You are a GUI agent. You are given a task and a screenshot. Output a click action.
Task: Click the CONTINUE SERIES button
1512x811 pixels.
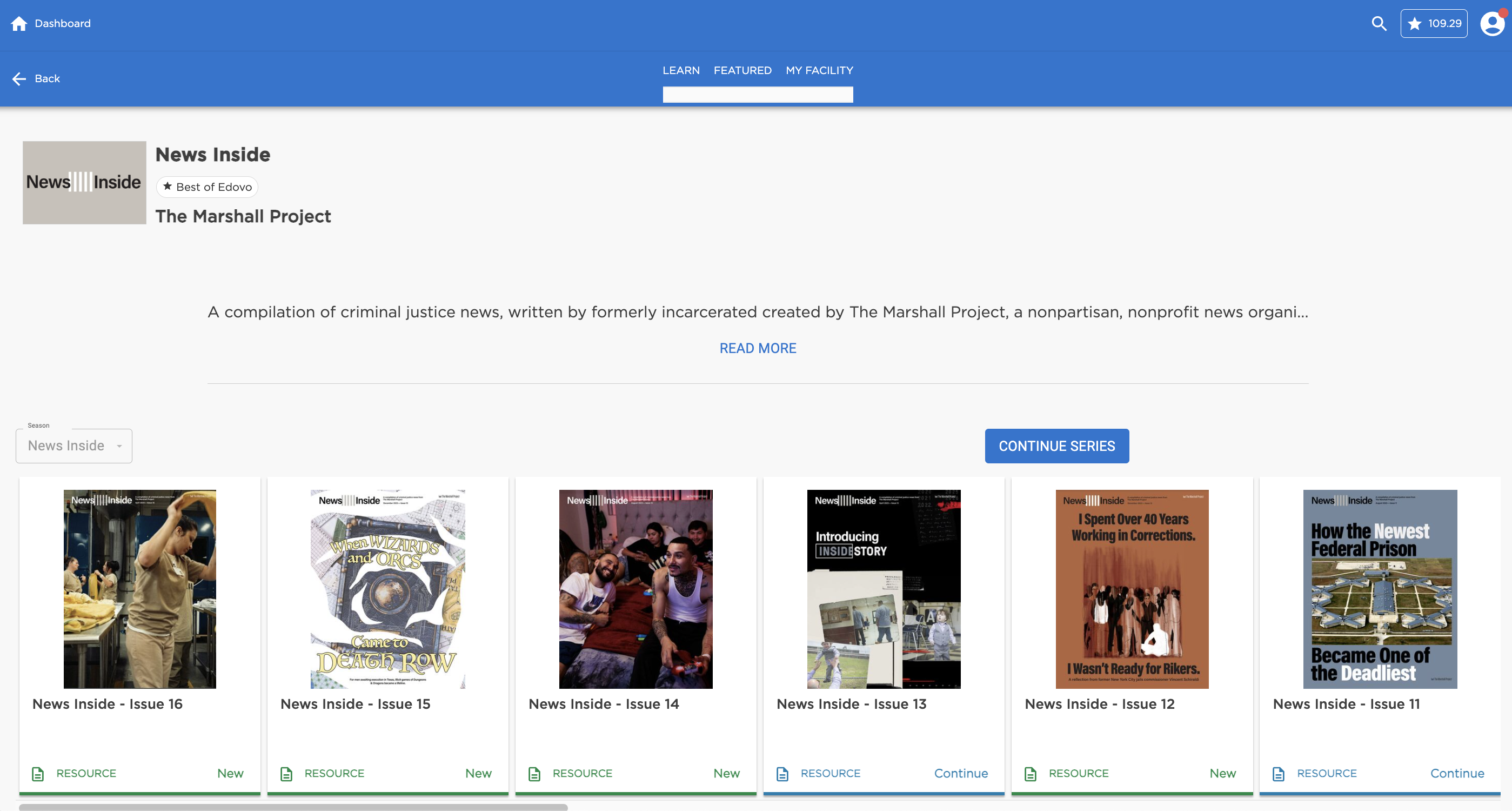click(x=1056, y=446)
